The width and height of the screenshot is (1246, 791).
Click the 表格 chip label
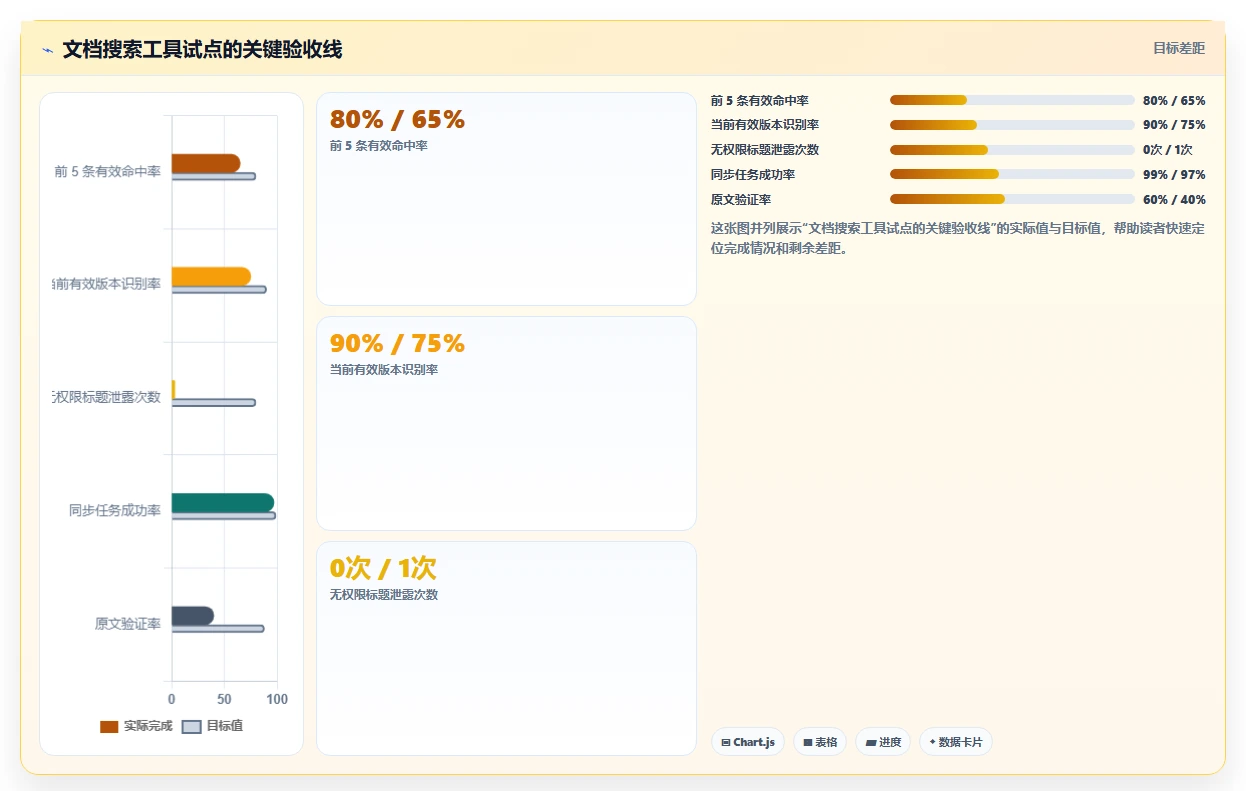(x=826, y=742)
